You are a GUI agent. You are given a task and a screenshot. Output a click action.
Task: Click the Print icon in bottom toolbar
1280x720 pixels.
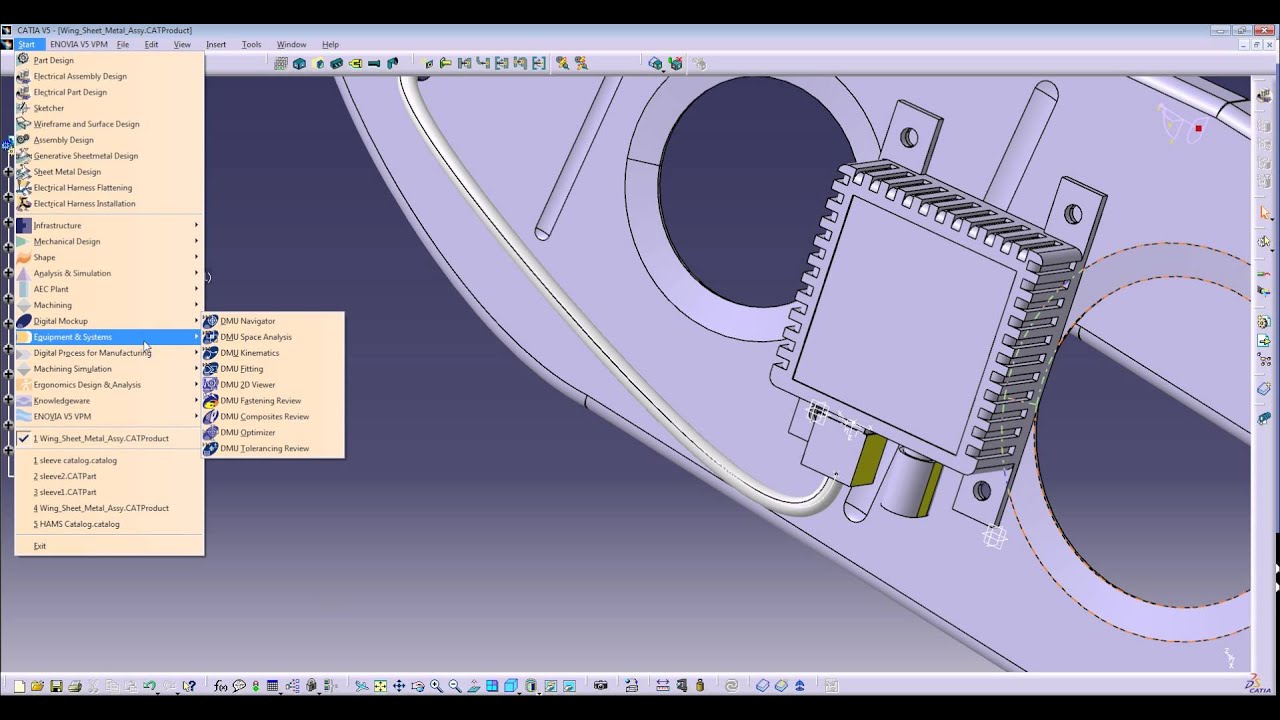coord(75,686)
